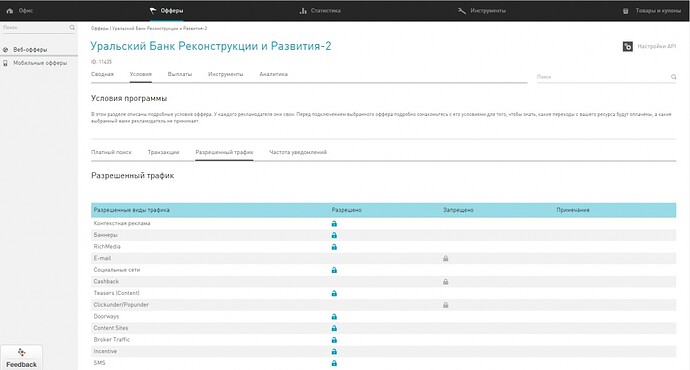This screenshot has height=370, width=690.
Task: Click the grey lock icon in E-mail row
Action: (445, 258)
